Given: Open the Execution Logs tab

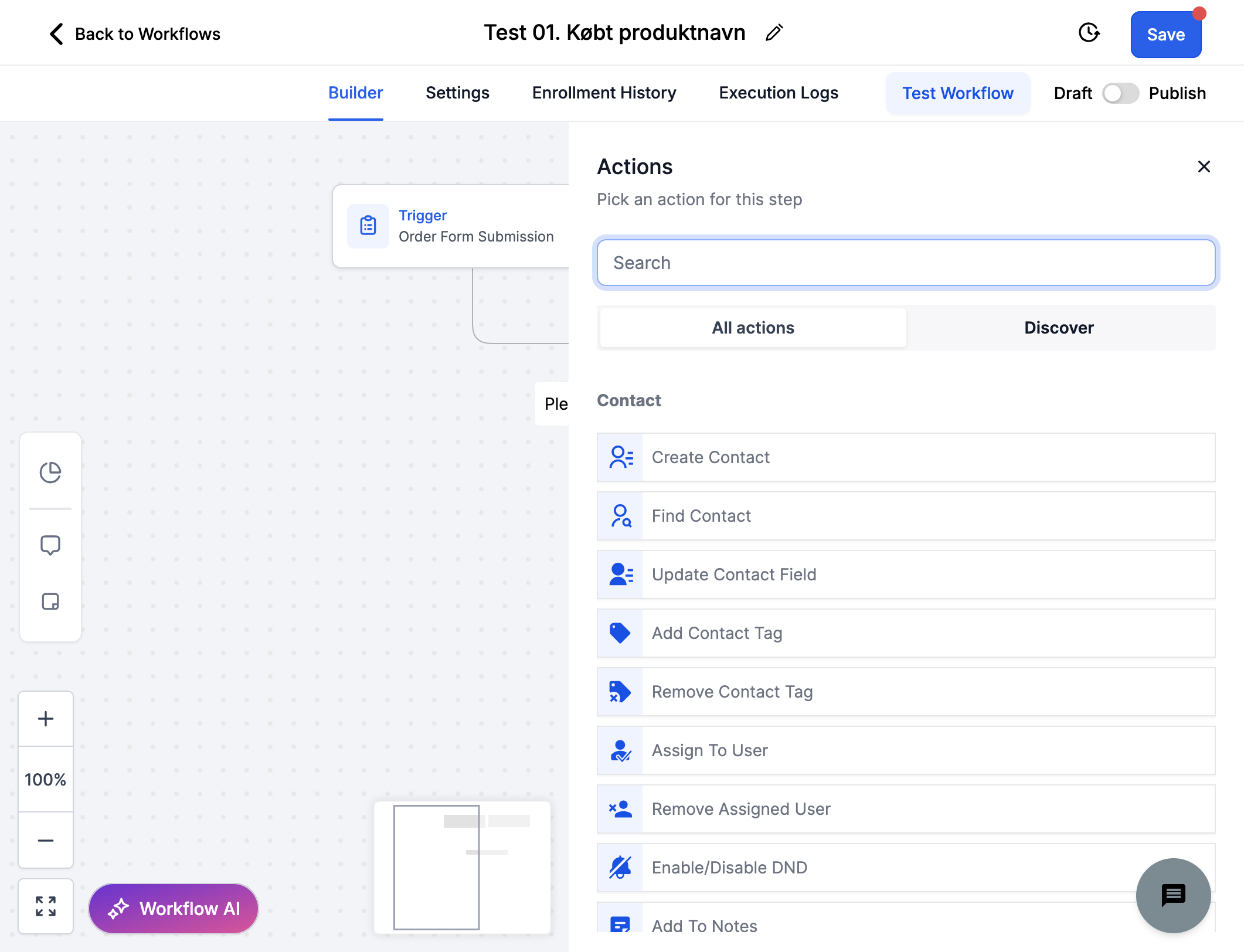Looking at the screenshot, I should 779,93.
